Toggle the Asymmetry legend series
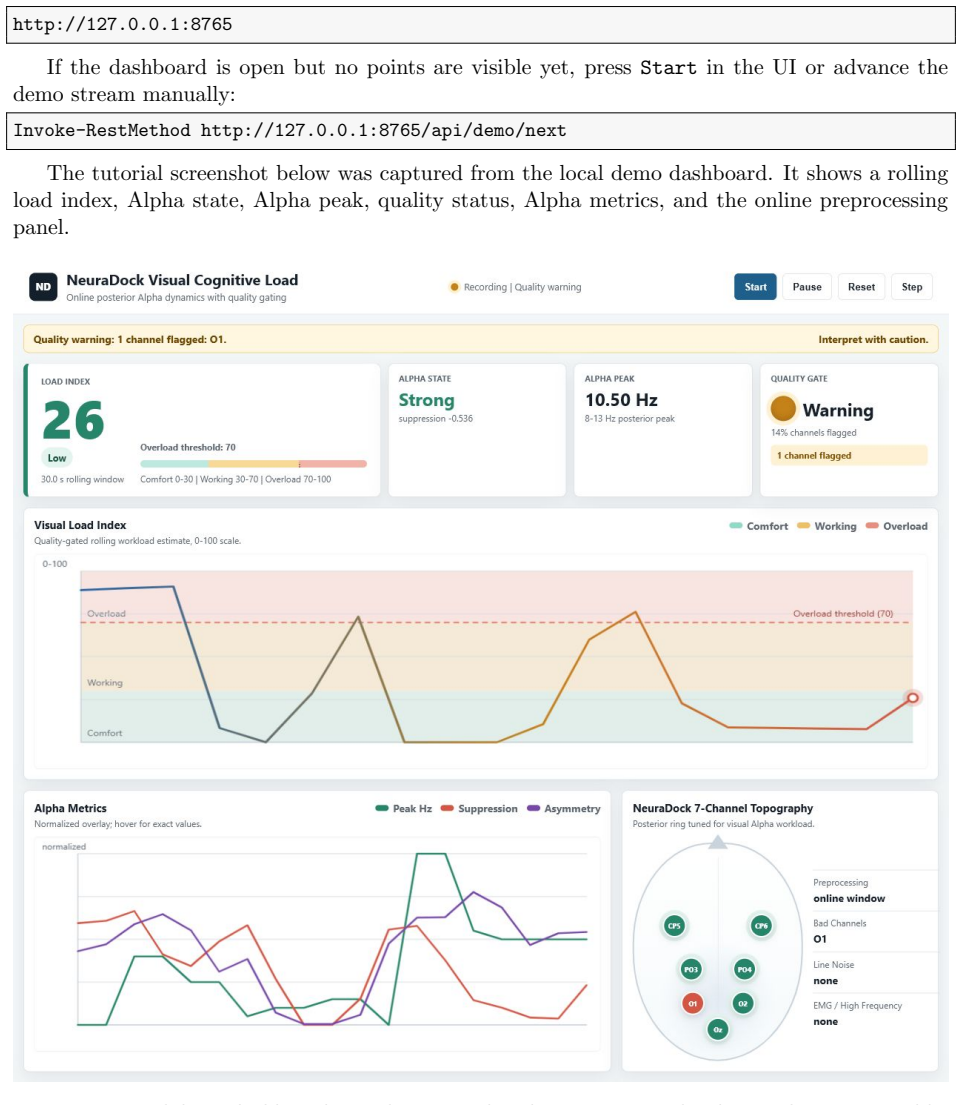The width and height of the screenshot is (962, 1105). pos(564,808)
